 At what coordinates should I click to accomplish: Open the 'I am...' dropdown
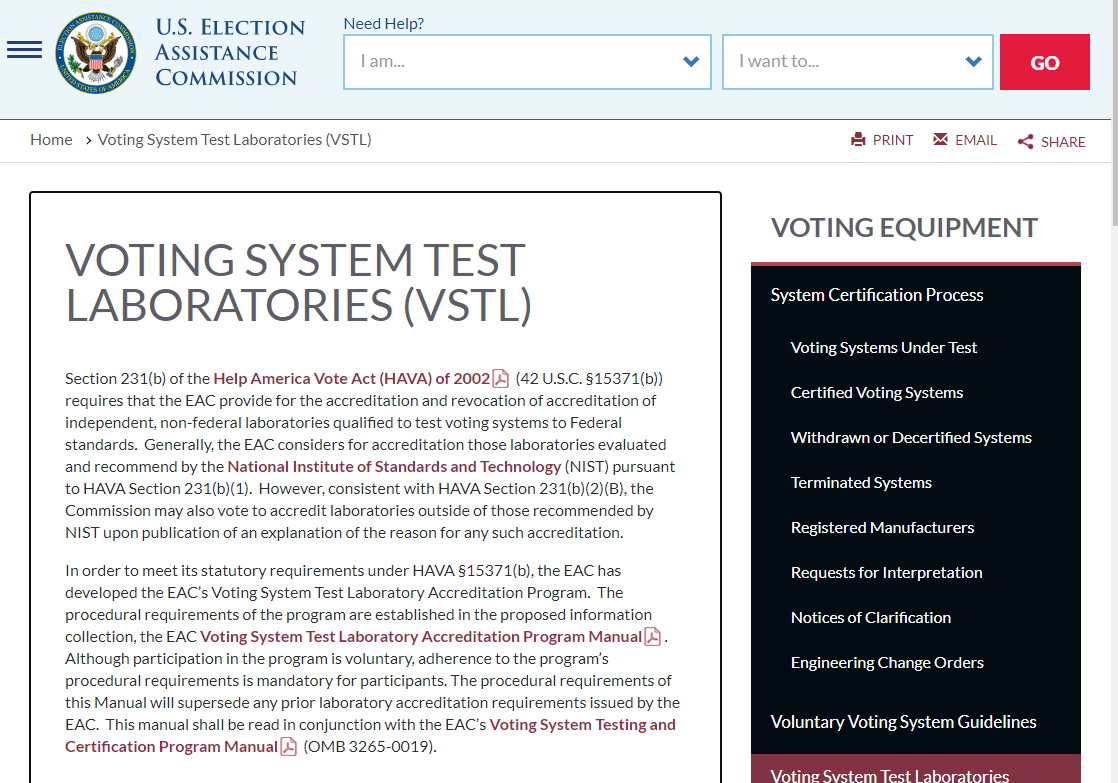[x=527, y=62]
